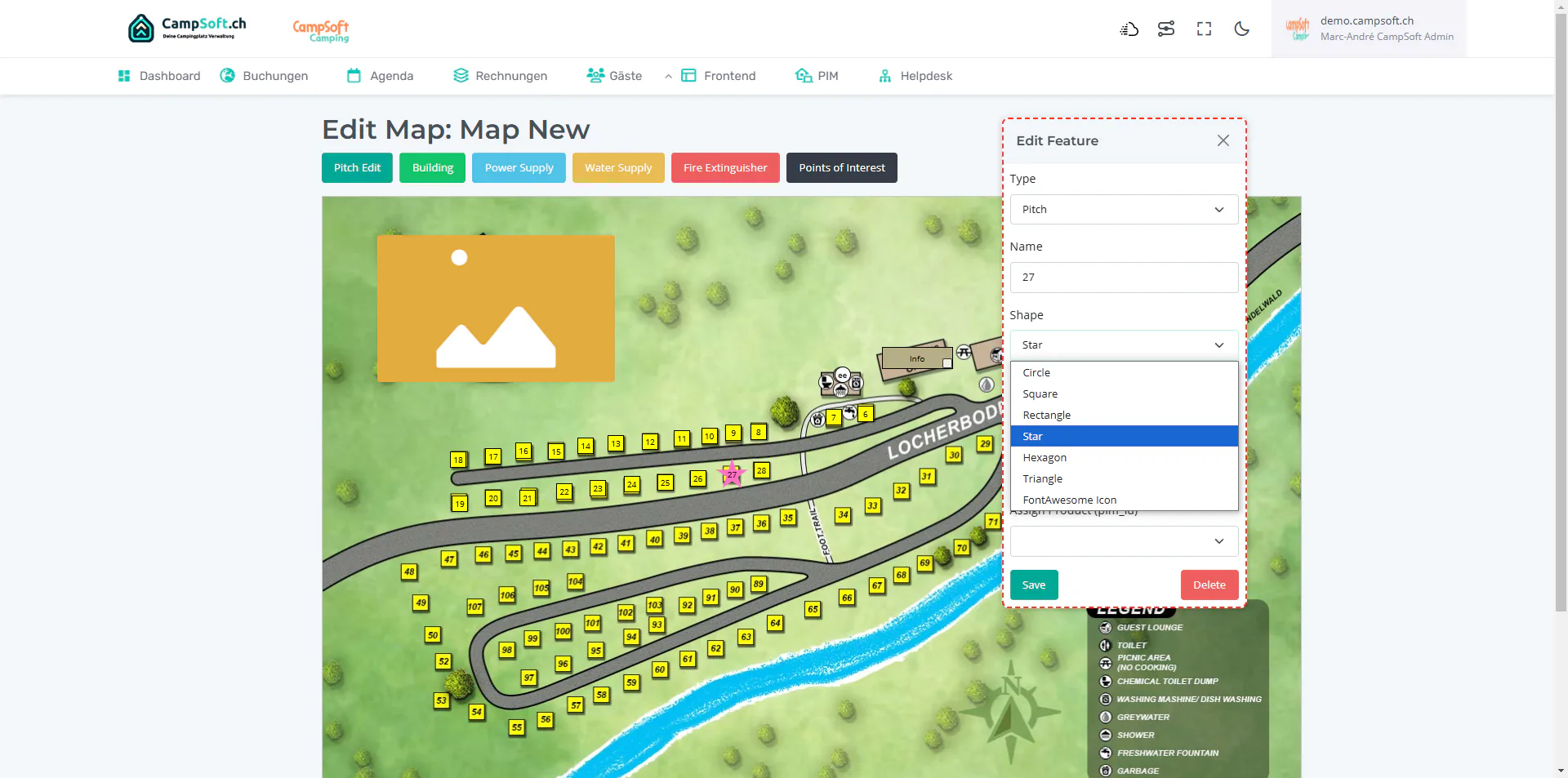
Task: Click the orange image placeholder on map
Action: 496,309
